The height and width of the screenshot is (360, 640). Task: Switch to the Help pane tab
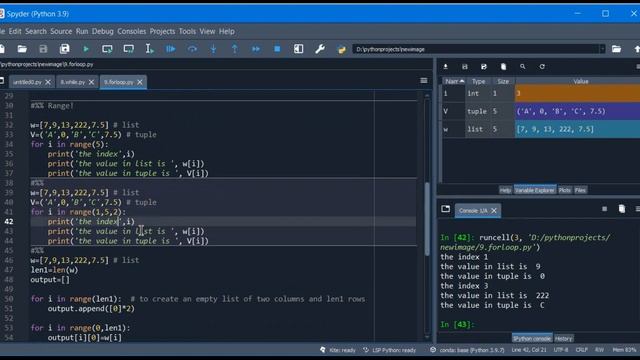(505, 190)
